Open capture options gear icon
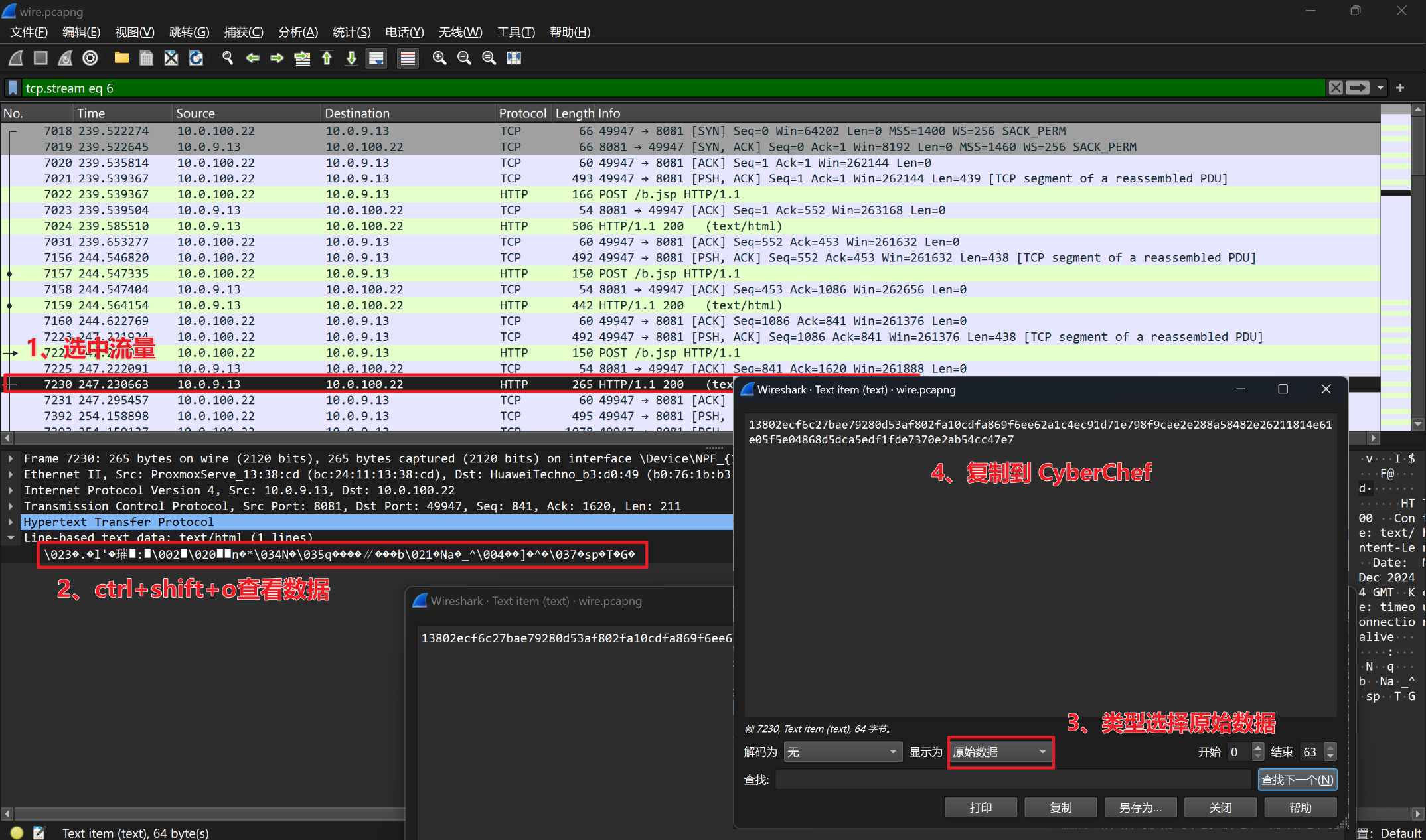1426x840 pixels. pos(90,58)
